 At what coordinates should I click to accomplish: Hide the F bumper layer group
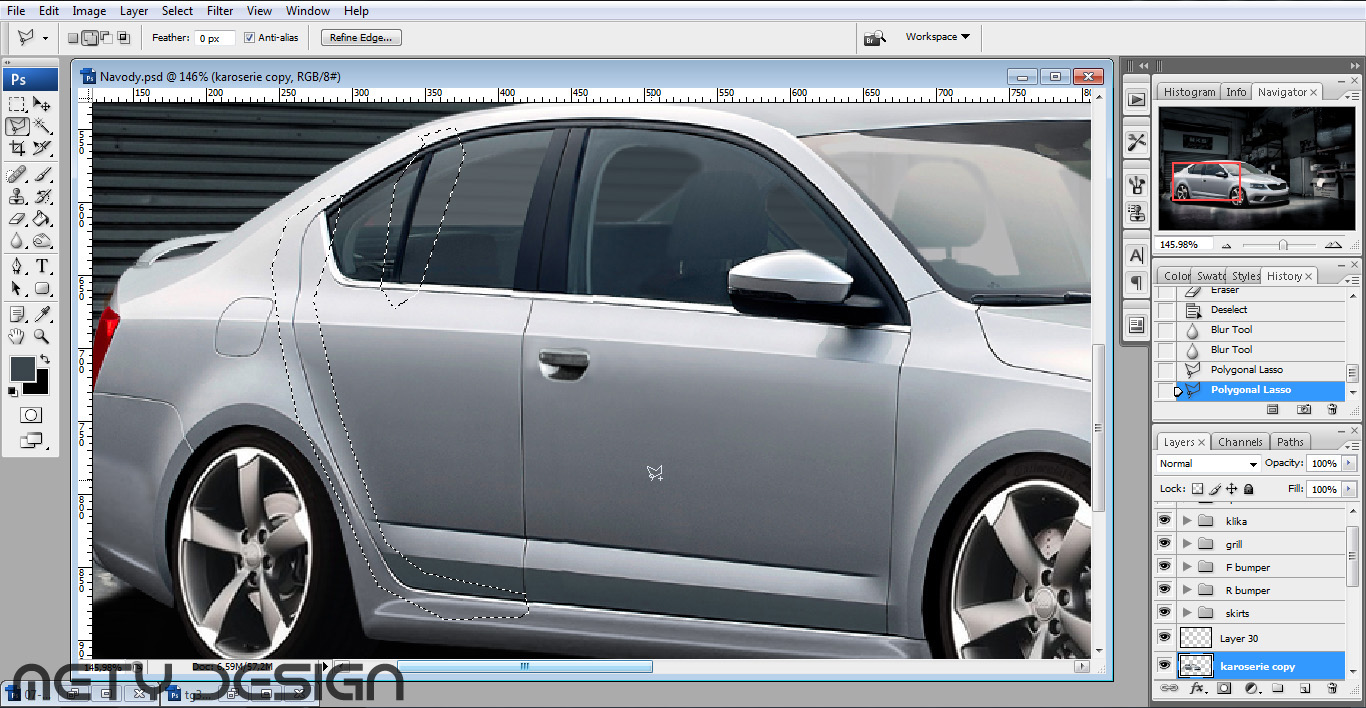click(x=1164, y=567)
